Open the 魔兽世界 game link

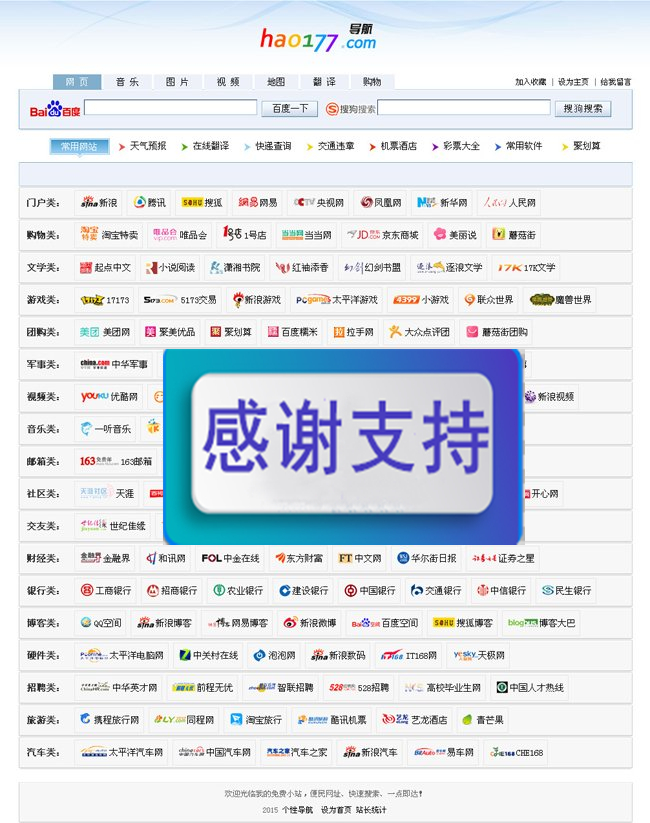560,300
